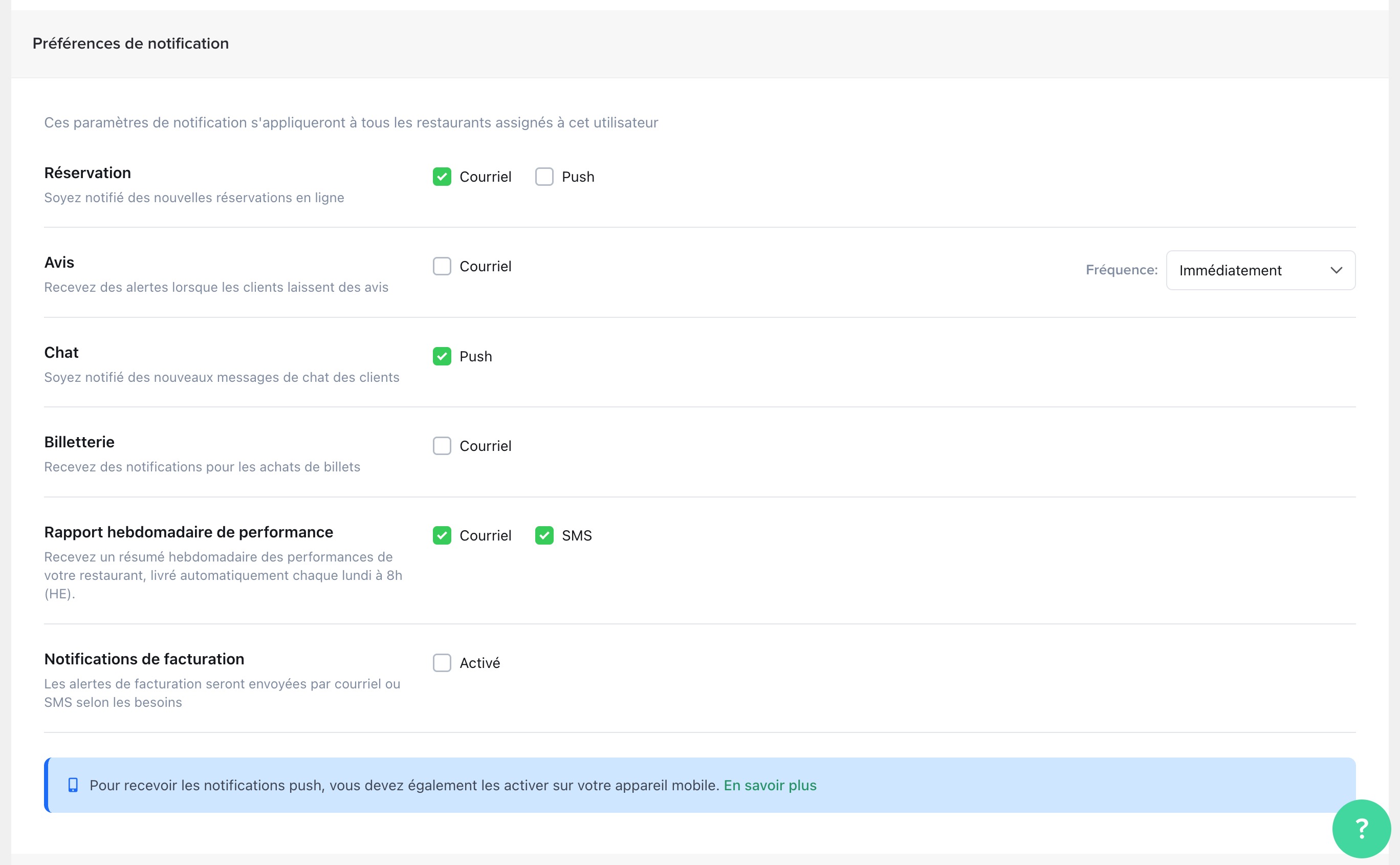Viewport: 1400px width, 865px height.
Task: Click Courriel label in the Avis row
Action: click(485, 266)
